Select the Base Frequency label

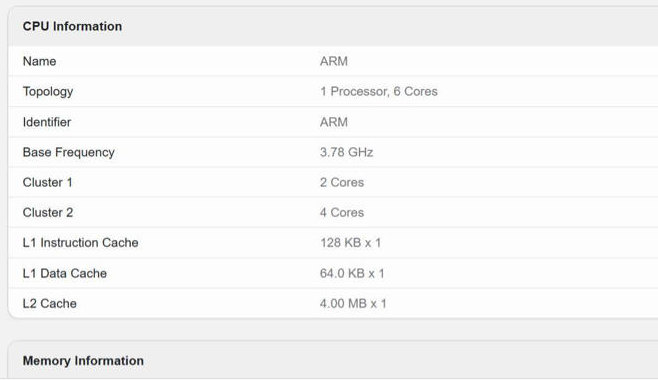68,152
